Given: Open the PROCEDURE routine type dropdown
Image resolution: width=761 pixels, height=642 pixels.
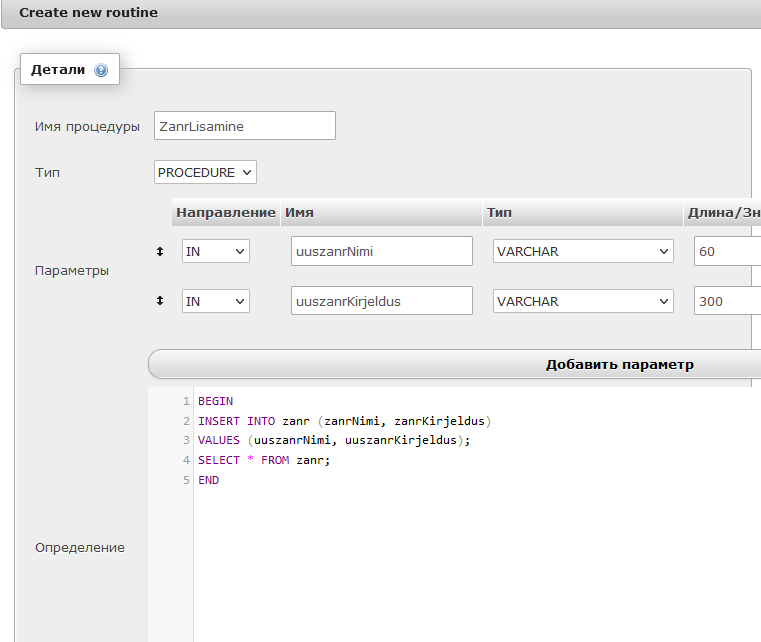Looking at the screenshot, I should [205, 172].
